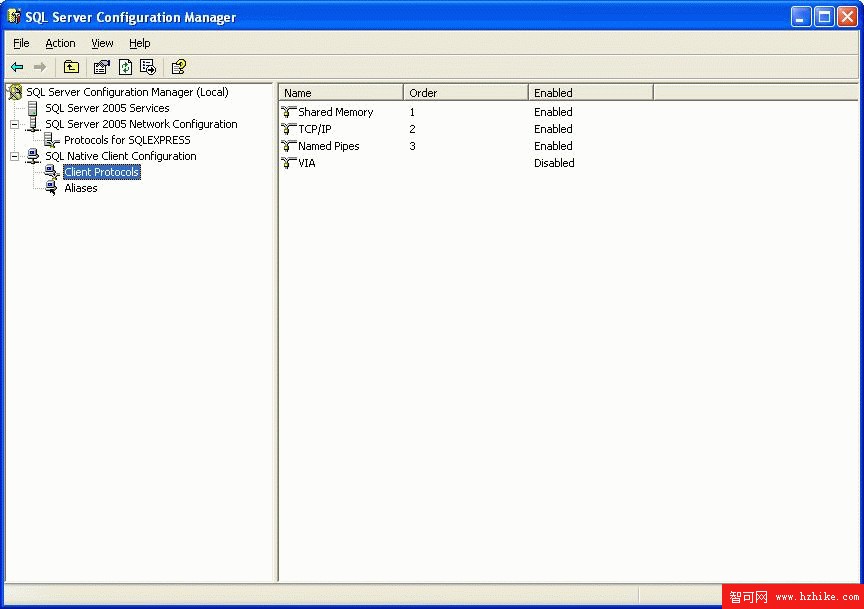
Task: Click the title bar application icon
Action: click(14, 17)
